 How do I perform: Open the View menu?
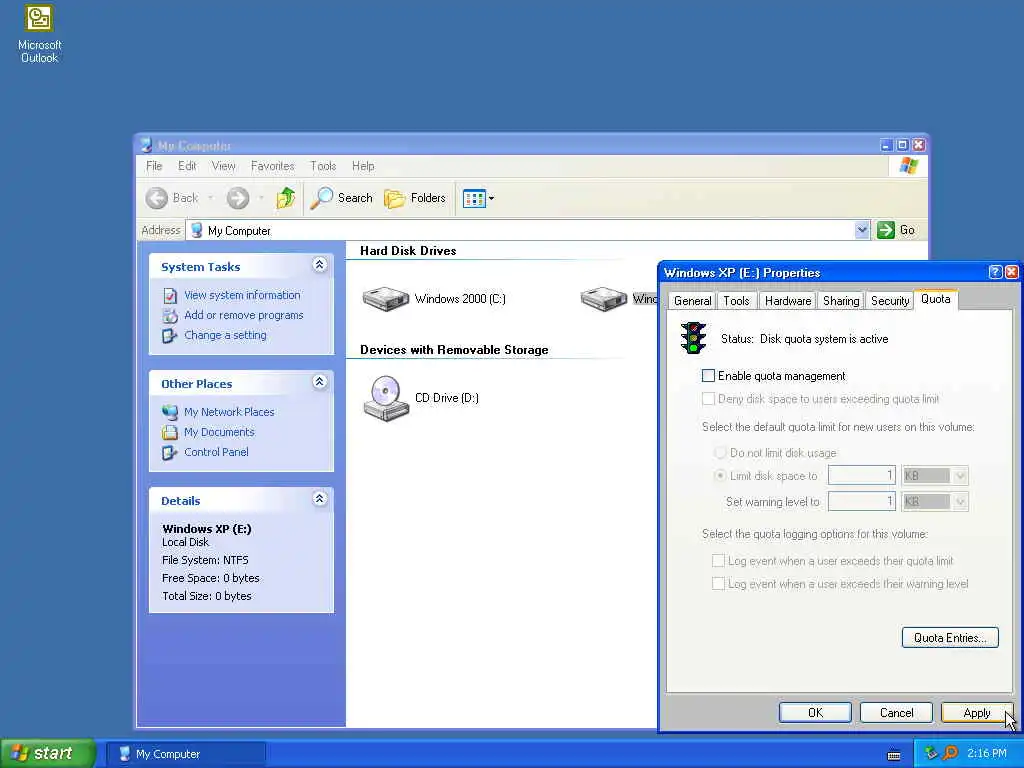click(x=223, y=166)
